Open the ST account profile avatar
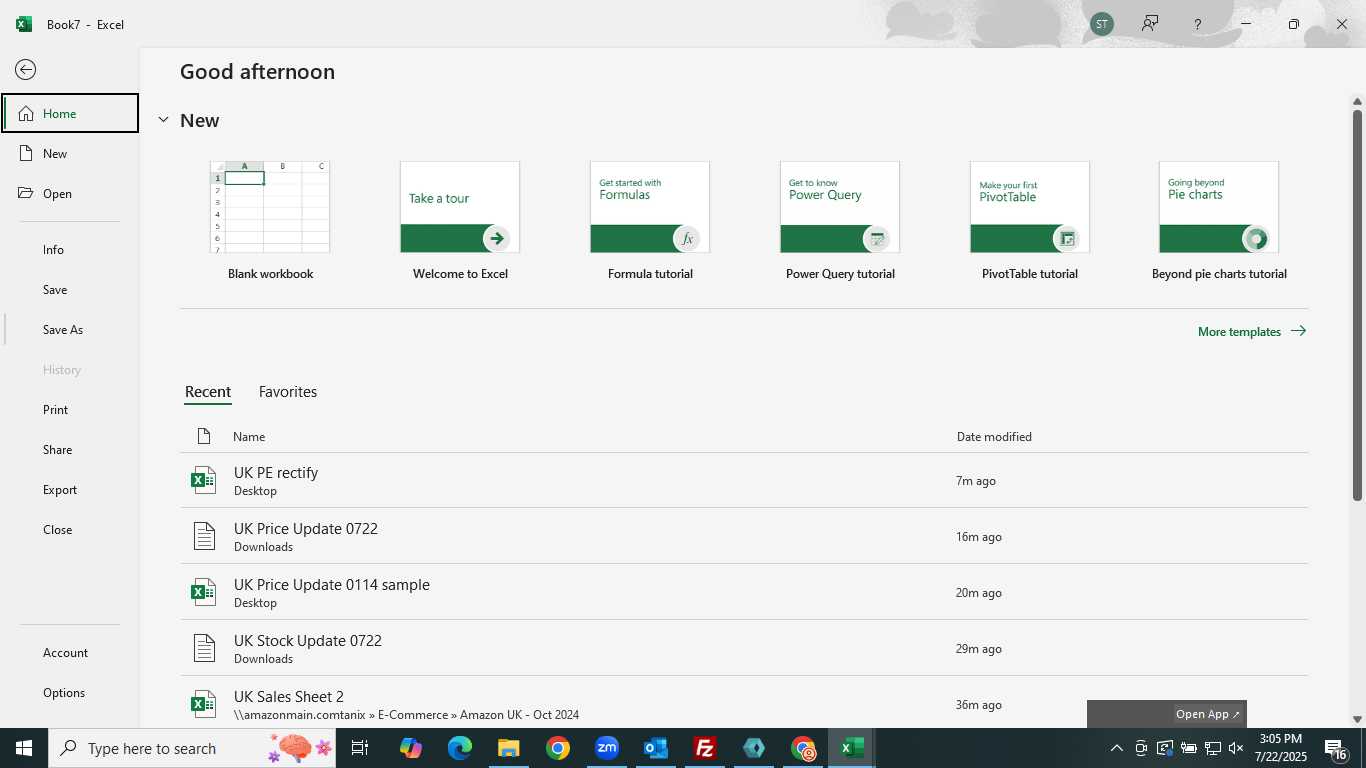This screenshot has height=768, width=1366. pyautogui.click(x=1102, y=24)
